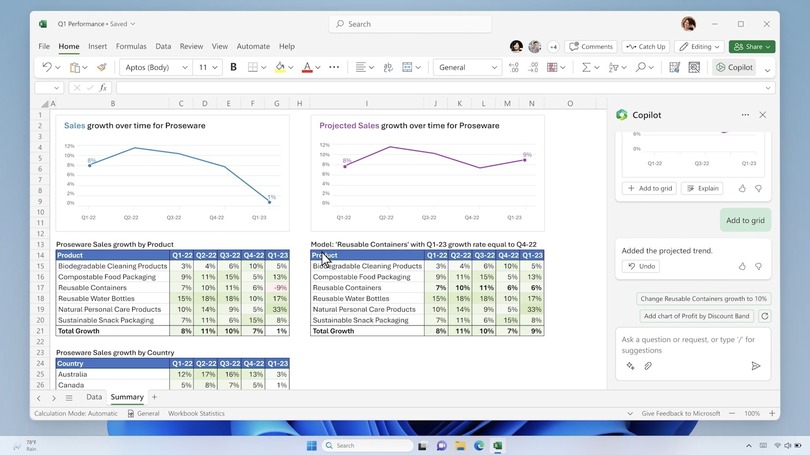The height and width of the screenshot is (455, 810).
Task: Thumbs down the 'Added the projected trend' reply
Action: (758, 266)
